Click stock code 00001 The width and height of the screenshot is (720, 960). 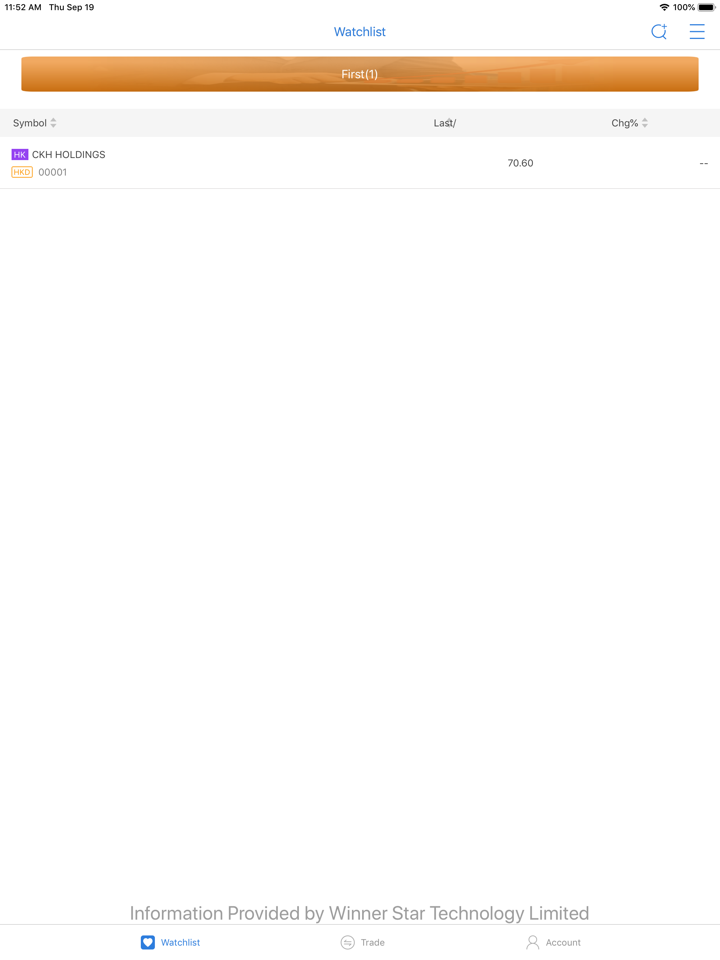coord(53,172)
